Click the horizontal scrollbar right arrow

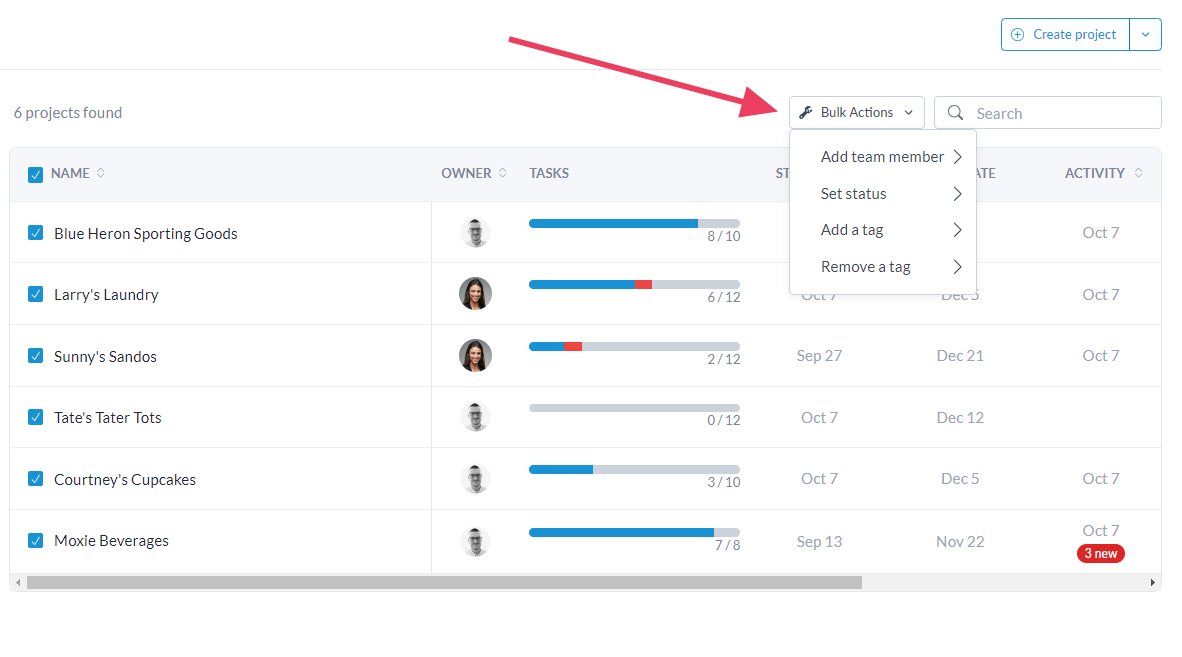coord(1152,582)
